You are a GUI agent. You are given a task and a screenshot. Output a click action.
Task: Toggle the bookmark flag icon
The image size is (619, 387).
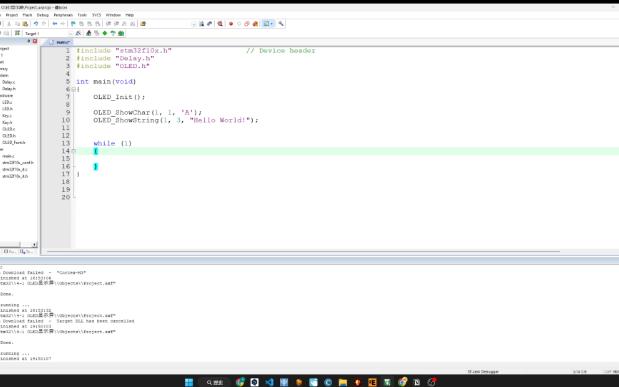73,24
